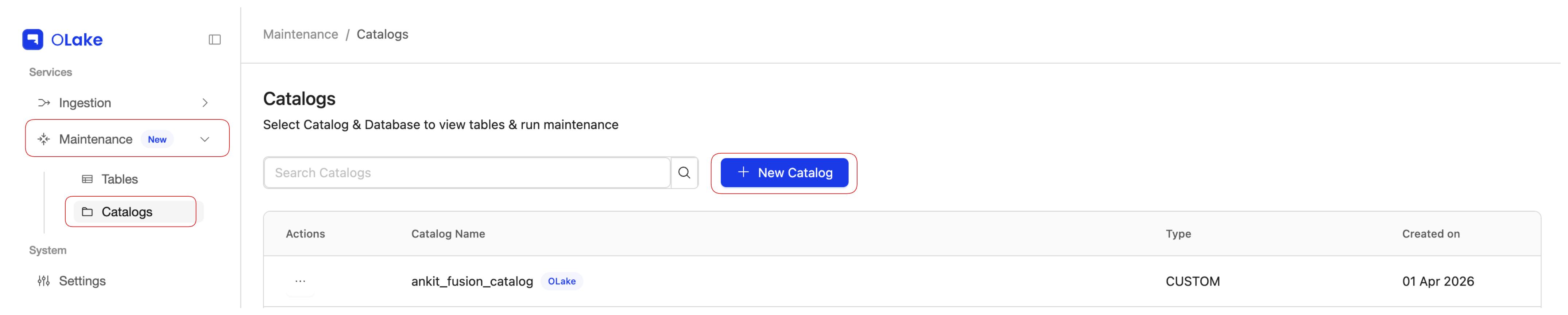
Task: Open the ankit_fusion_catalog entry
Action: 472,281
